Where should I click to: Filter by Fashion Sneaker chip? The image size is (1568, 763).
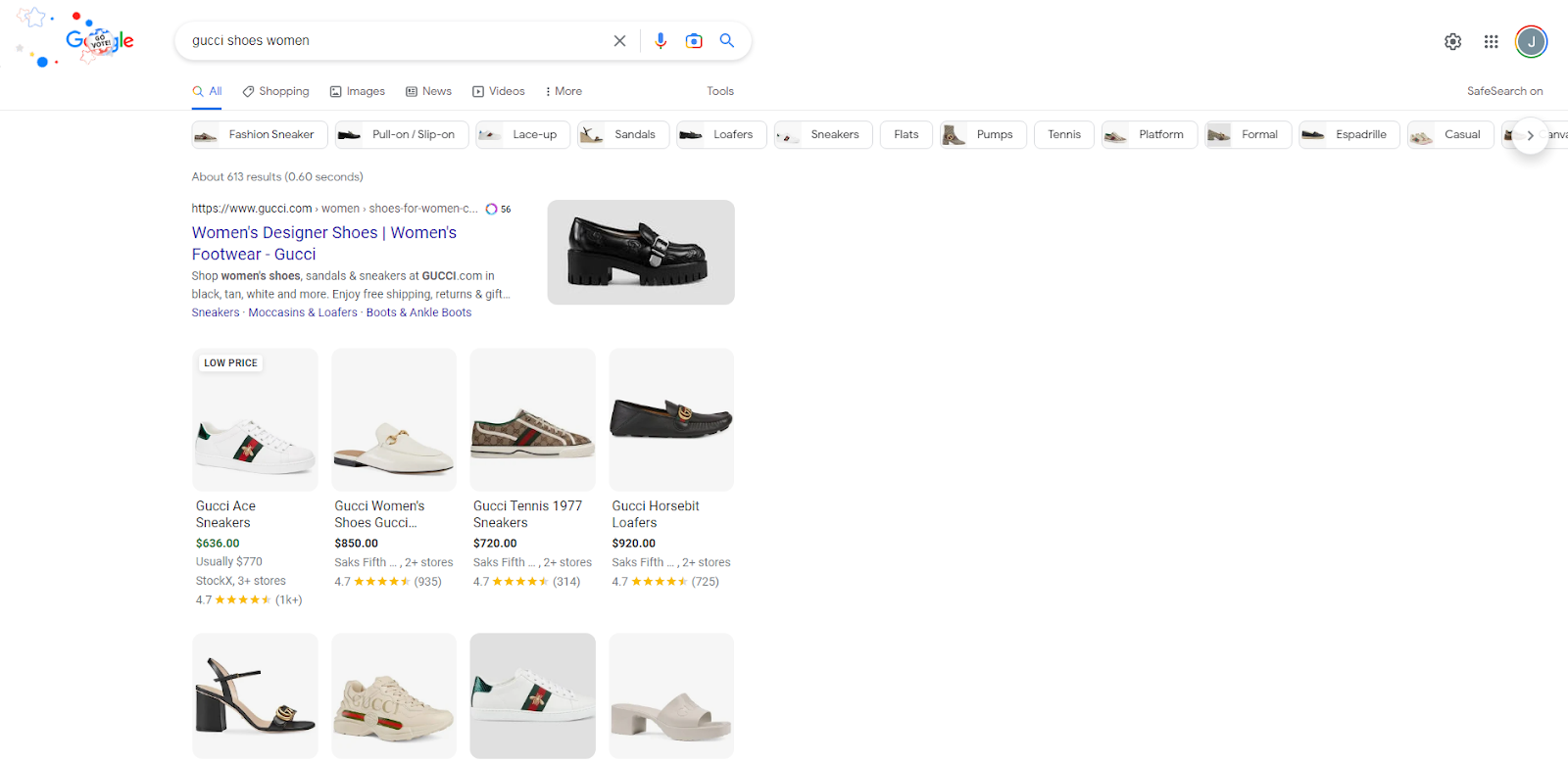(260, 134)
